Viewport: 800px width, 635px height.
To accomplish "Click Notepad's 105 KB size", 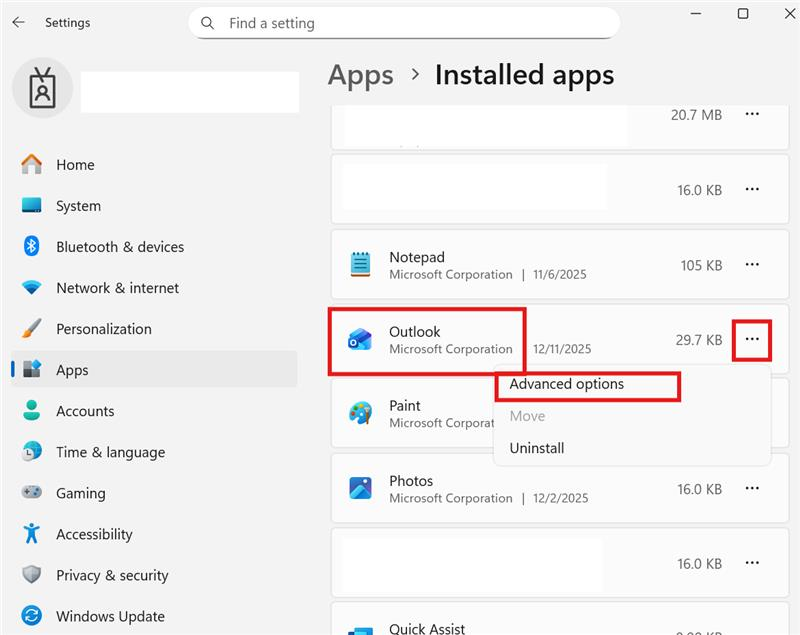I will (701, 266).
